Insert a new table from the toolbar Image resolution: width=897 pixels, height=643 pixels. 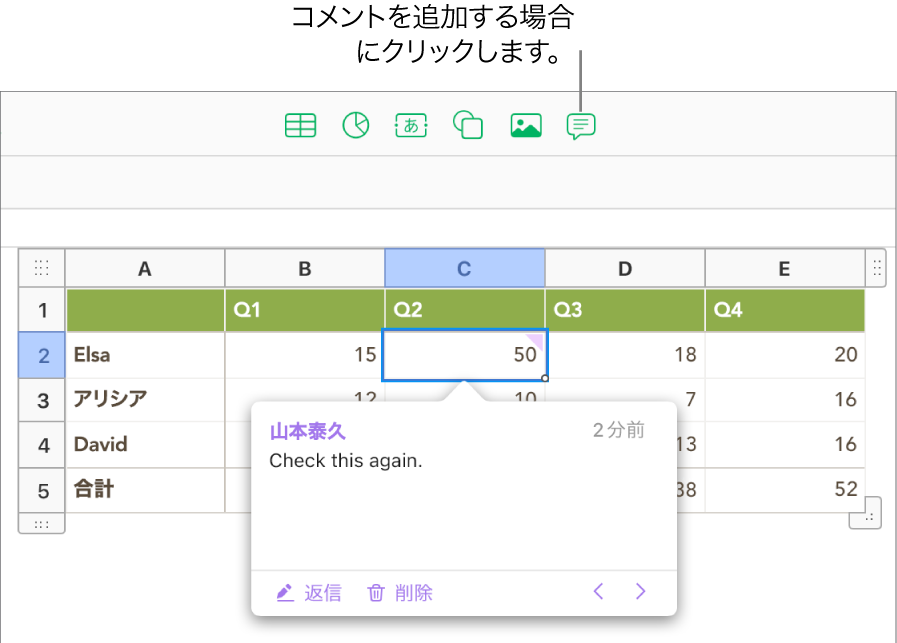[300, 125]
